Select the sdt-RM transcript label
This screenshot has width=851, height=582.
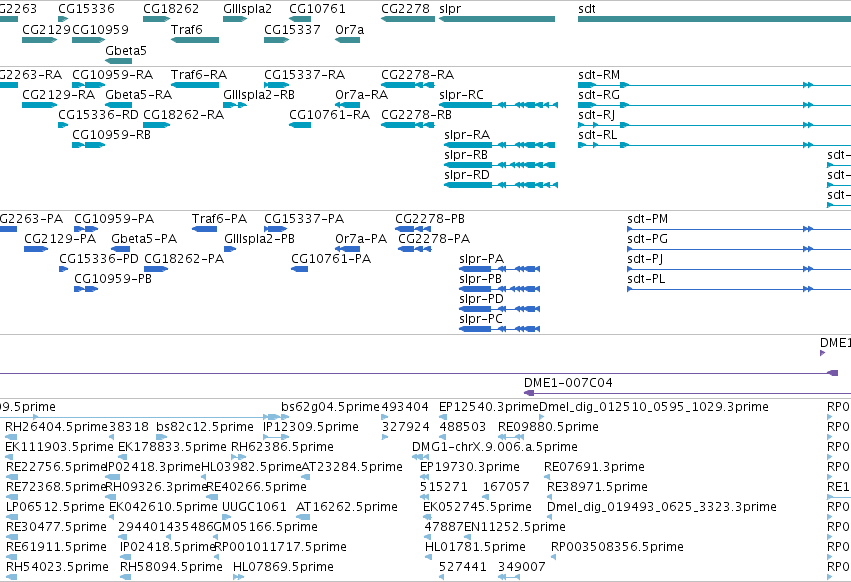(599, 75)
